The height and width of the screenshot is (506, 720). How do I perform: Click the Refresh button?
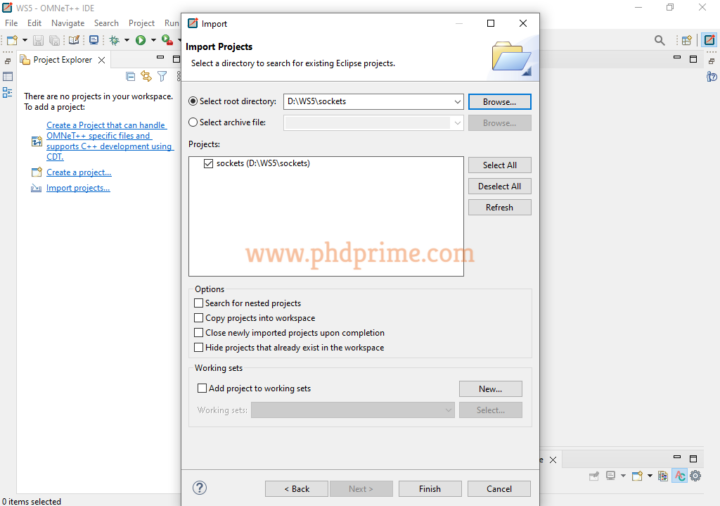pyautogui.click(x=500, y=207)
